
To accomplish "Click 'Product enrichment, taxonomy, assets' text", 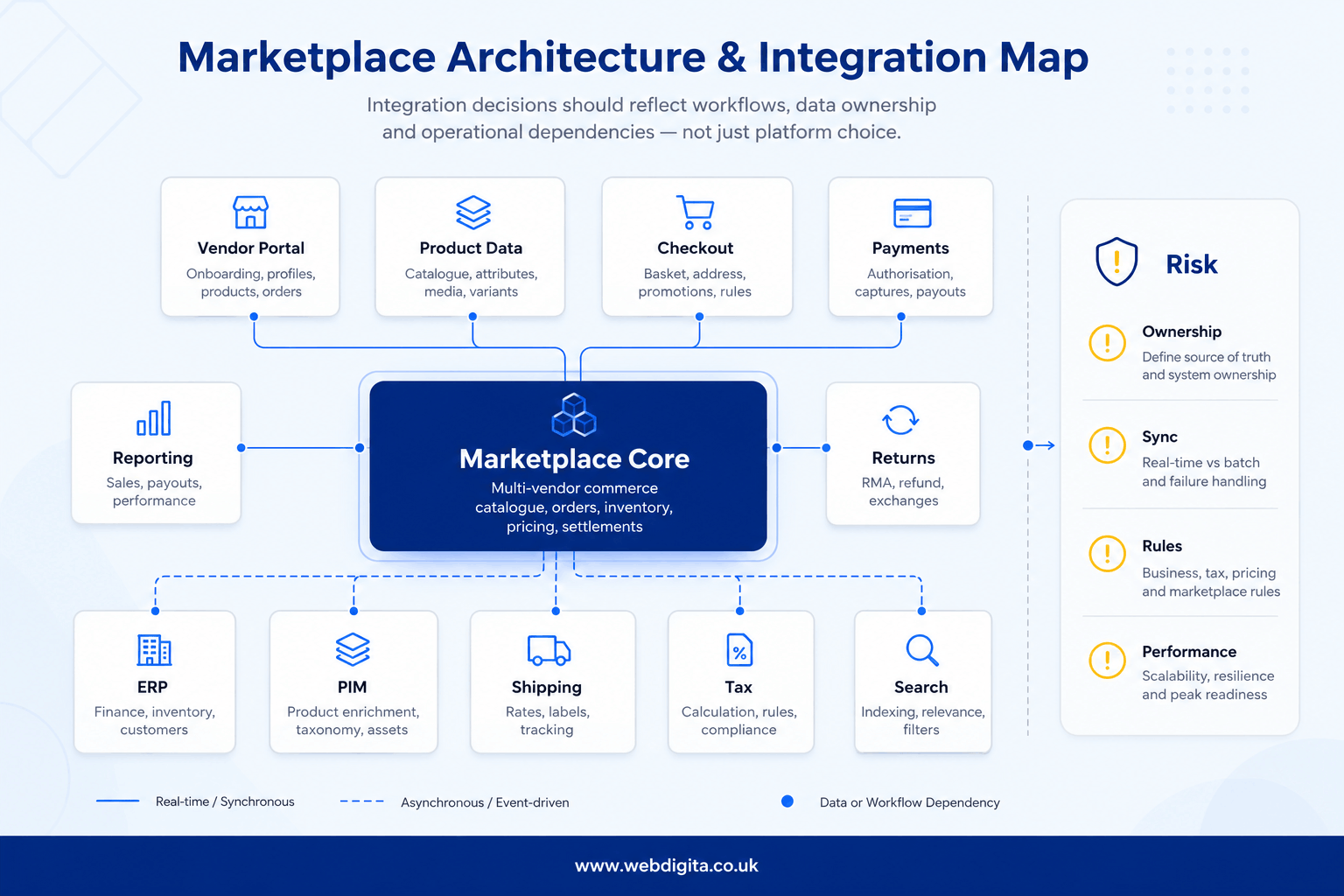I will pyautogui.click(x=353, y=721).
